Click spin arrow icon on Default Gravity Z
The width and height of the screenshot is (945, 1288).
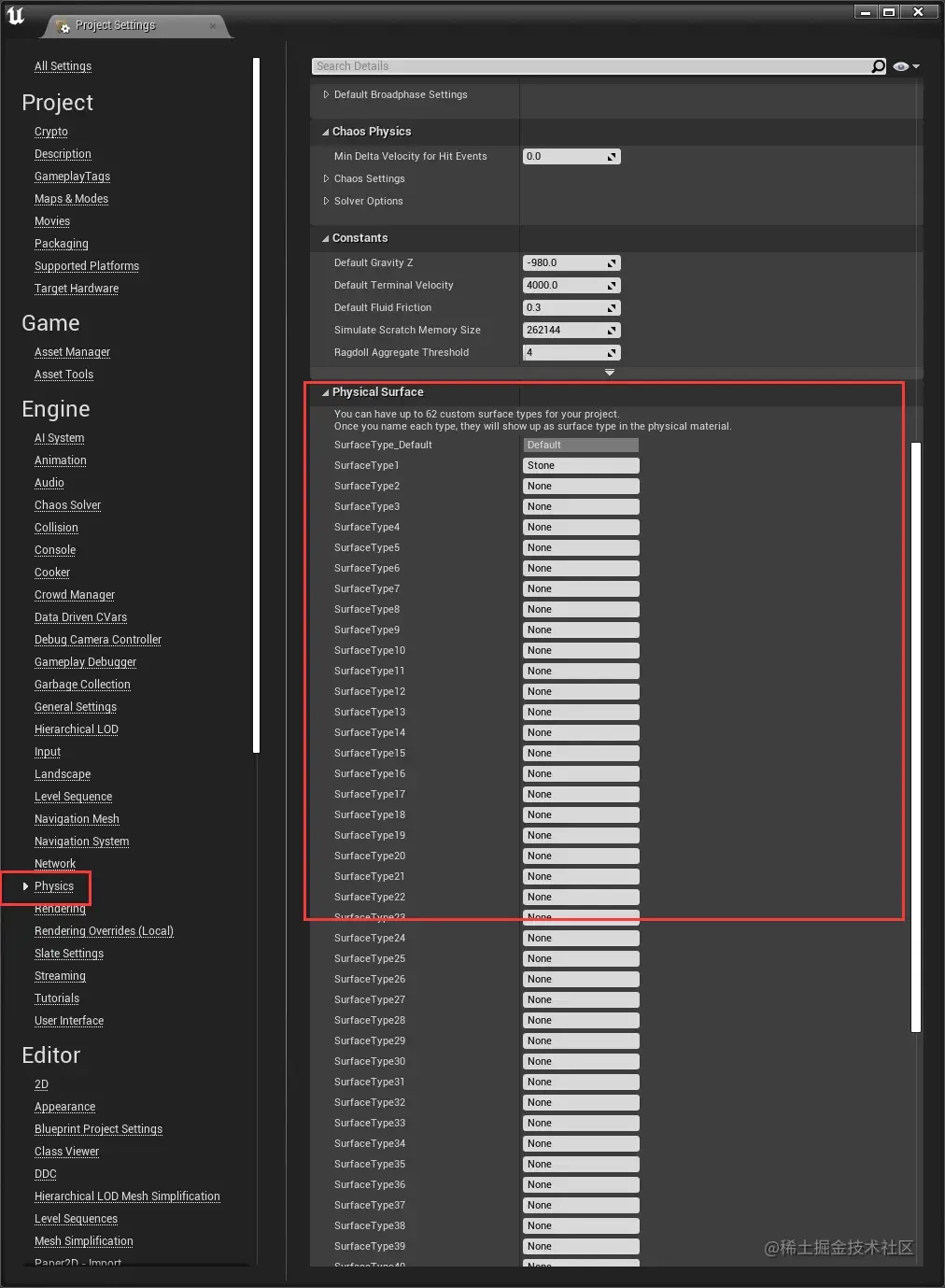pyautogui.click(x=612, y=263)
